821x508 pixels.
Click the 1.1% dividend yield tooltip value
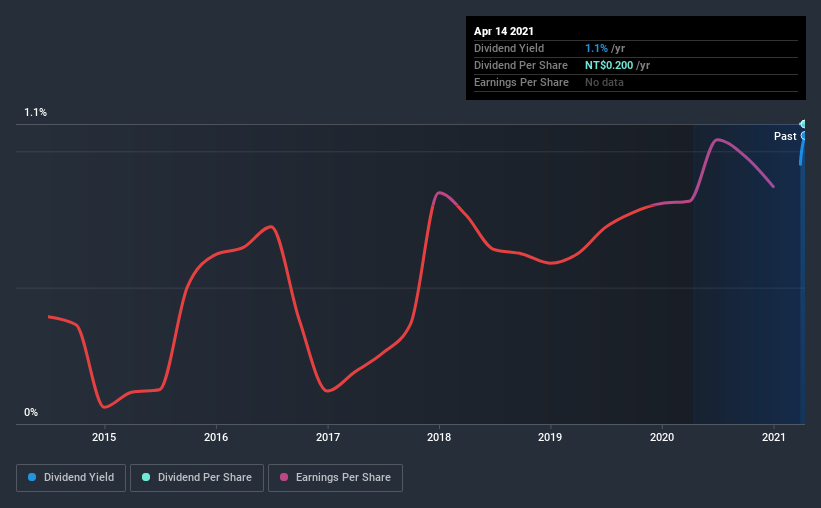tap(596, 48)
